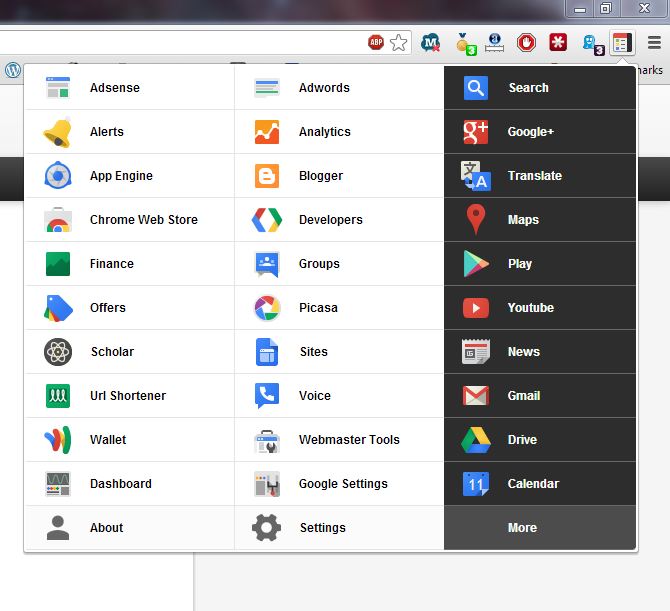Open the Blogger icon
Viewport: 670px width, 611px height.
click(x=267, y=176)
